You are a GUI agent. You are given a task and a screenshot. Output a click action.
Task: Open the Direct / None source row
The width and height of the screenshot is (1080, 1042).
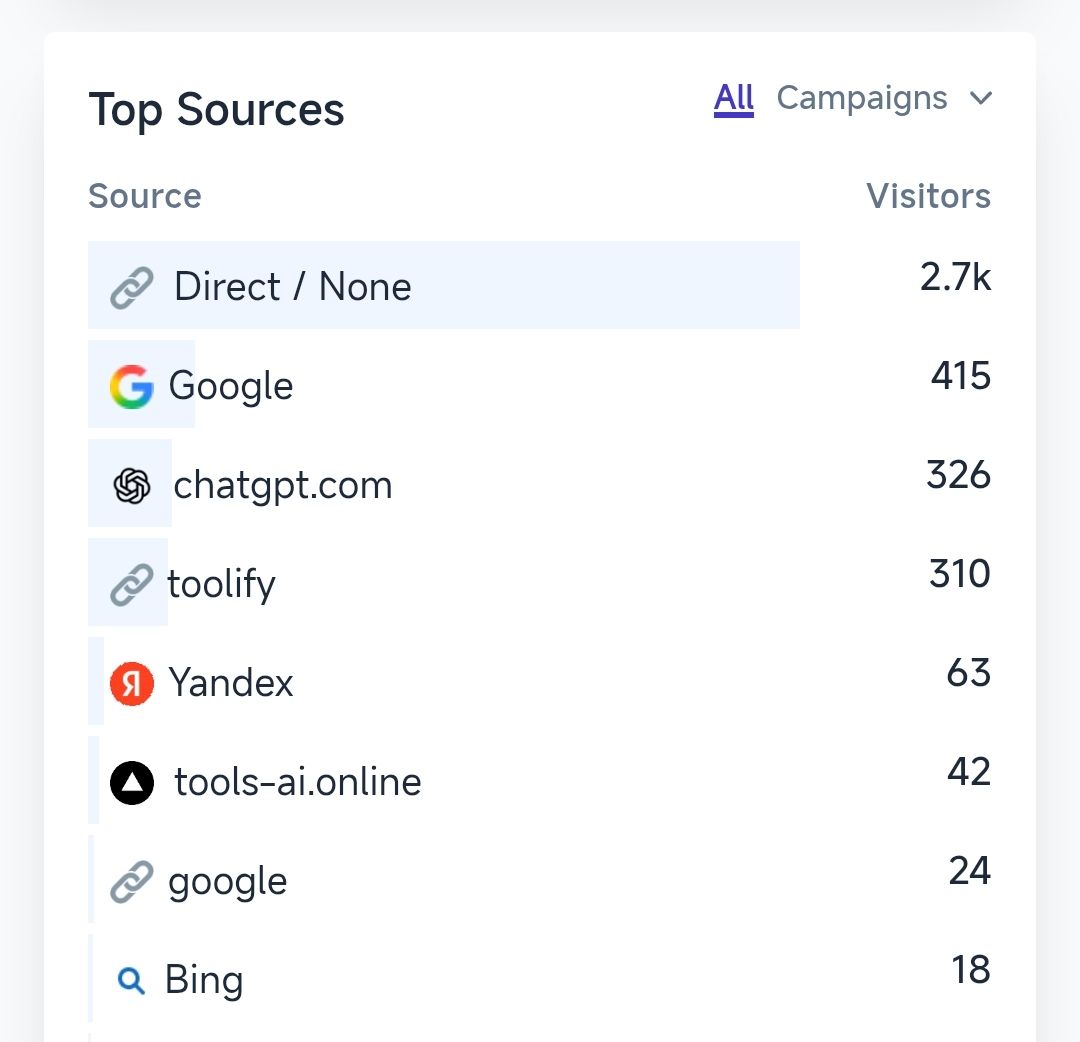coord(292,287)
